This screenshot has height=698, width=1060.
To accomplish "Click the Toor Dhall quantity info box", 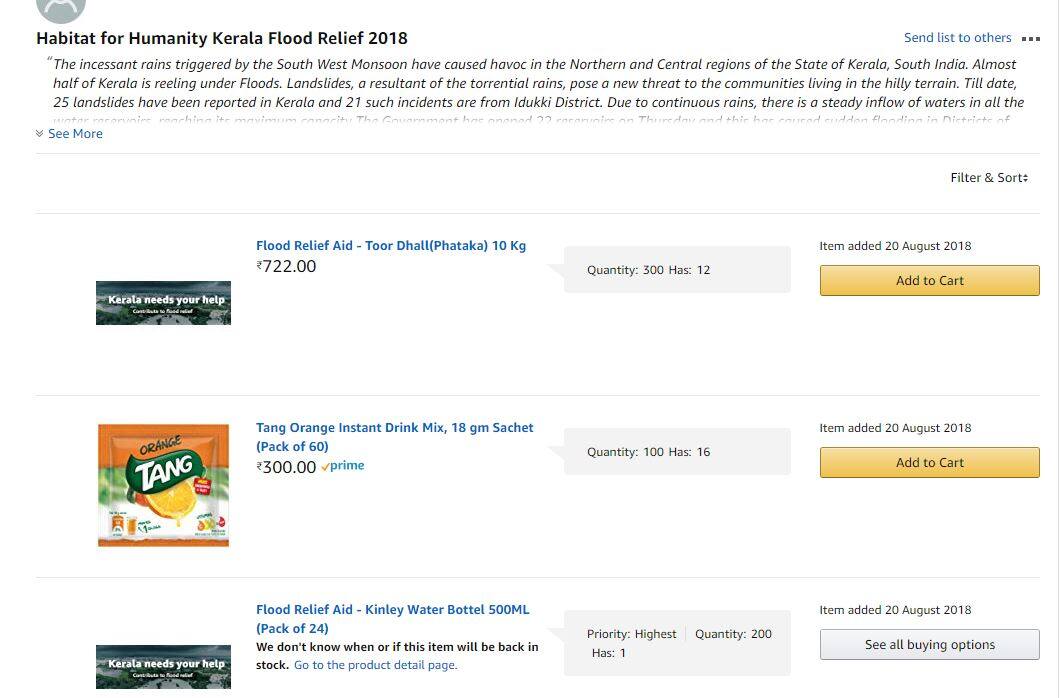I will click(x=677, y=270).
